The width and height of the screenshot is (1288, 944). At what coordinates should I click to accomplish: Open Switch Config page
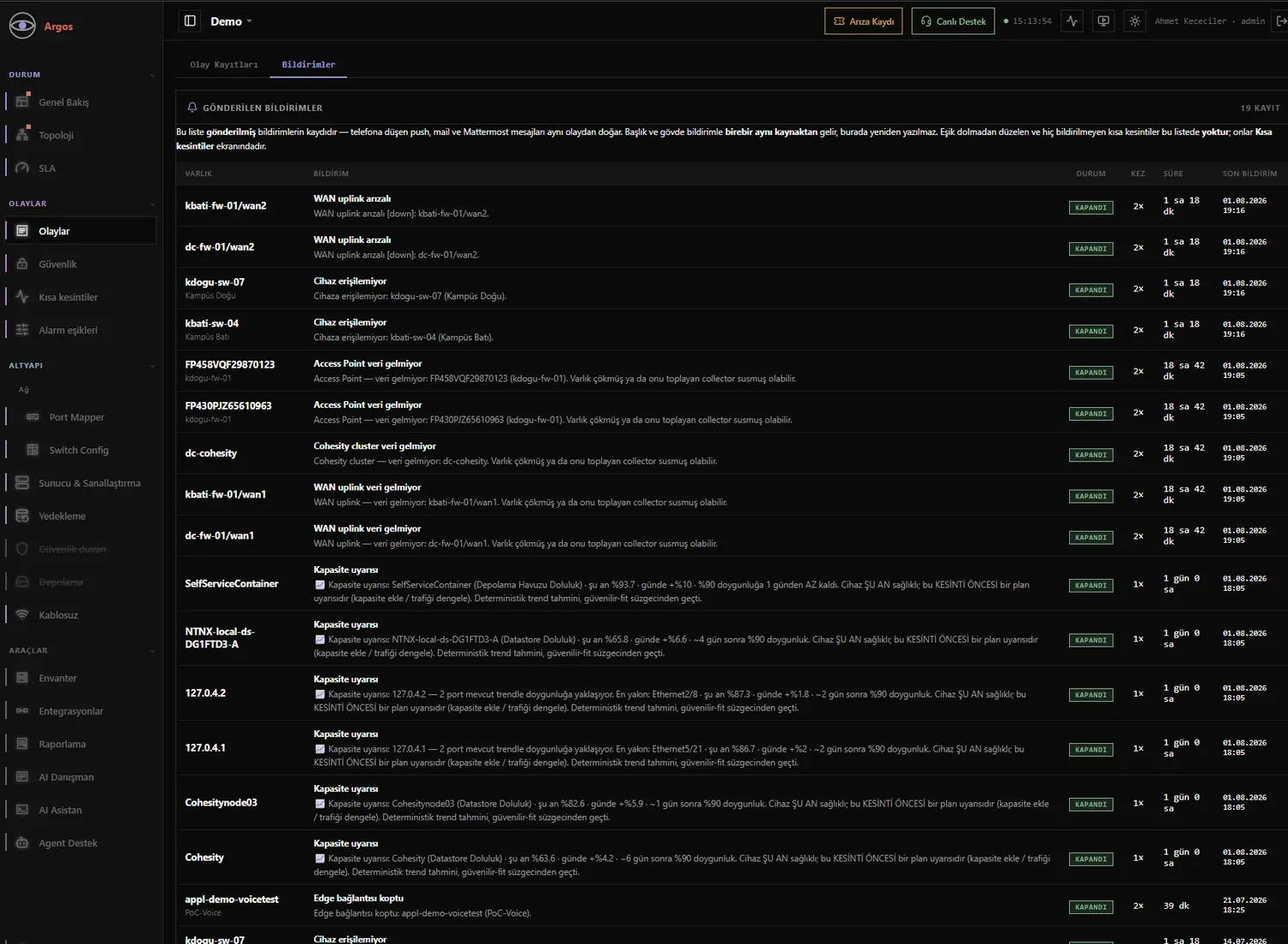(81, 450)
